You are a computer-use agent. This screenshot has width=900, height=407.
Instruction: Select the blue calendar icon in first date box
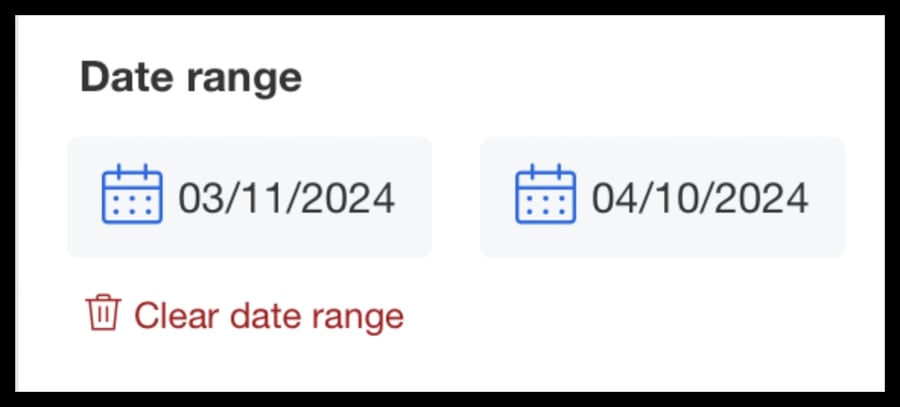click(x=132, y=196)
